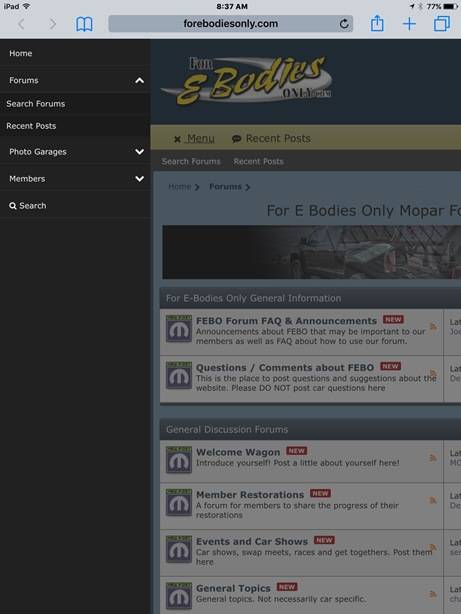The height and width of the screenshot is (614, 461).
Task: Click the FEBO Forum FAQ Mopar icon
Action: (179, 329)
